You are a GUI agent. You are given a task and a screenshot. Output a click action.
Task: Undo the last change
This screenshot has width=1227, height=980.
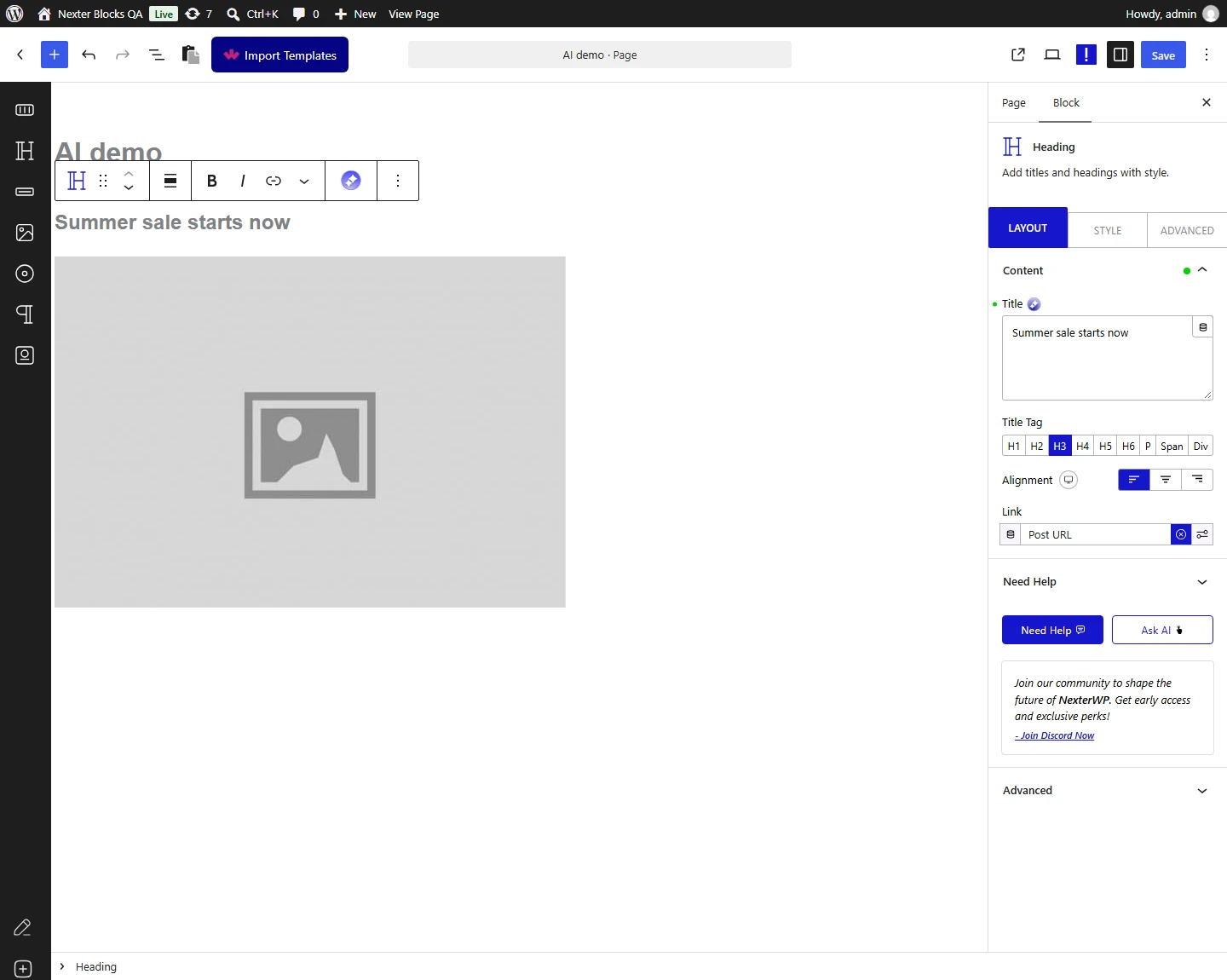(89, 55)
